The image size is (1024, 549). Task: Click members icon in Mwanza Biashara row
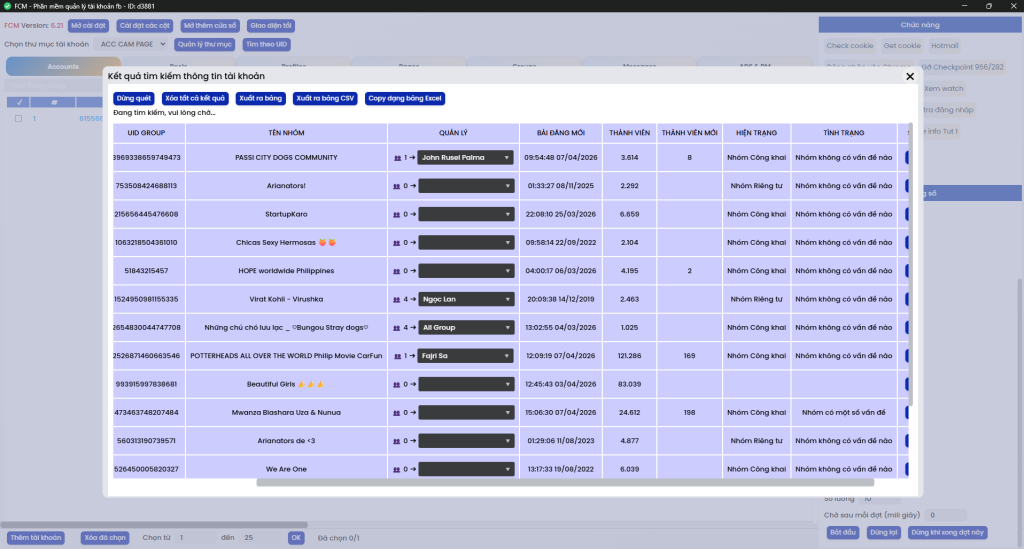[397, 412]
